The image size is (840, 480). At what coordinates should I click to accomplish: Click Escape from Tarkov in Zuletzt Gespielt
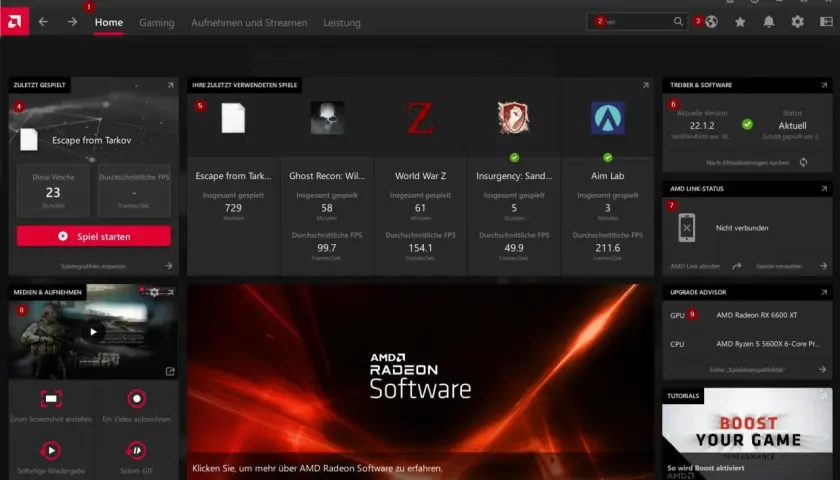[92, 140]
